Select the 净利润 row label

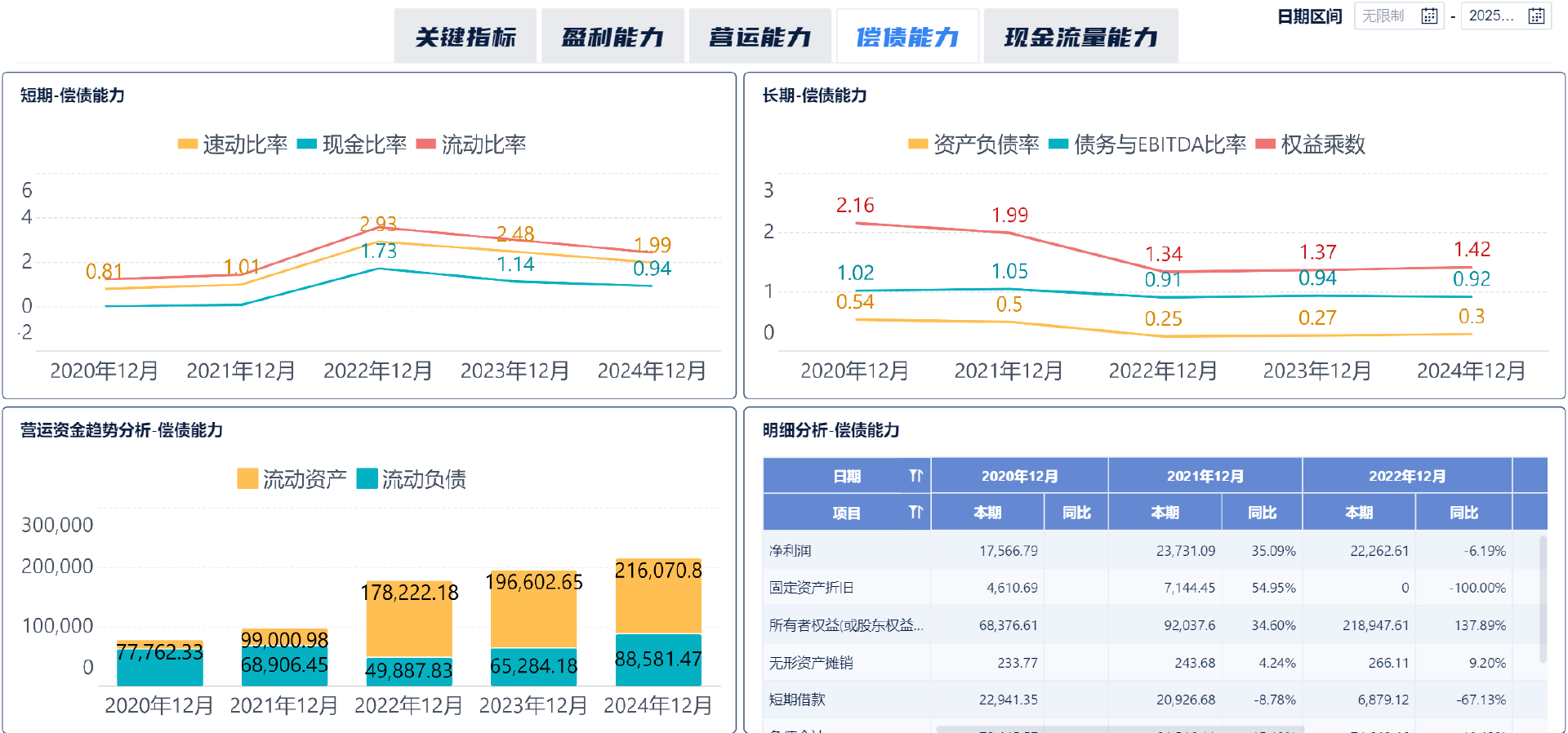point(790,551)
